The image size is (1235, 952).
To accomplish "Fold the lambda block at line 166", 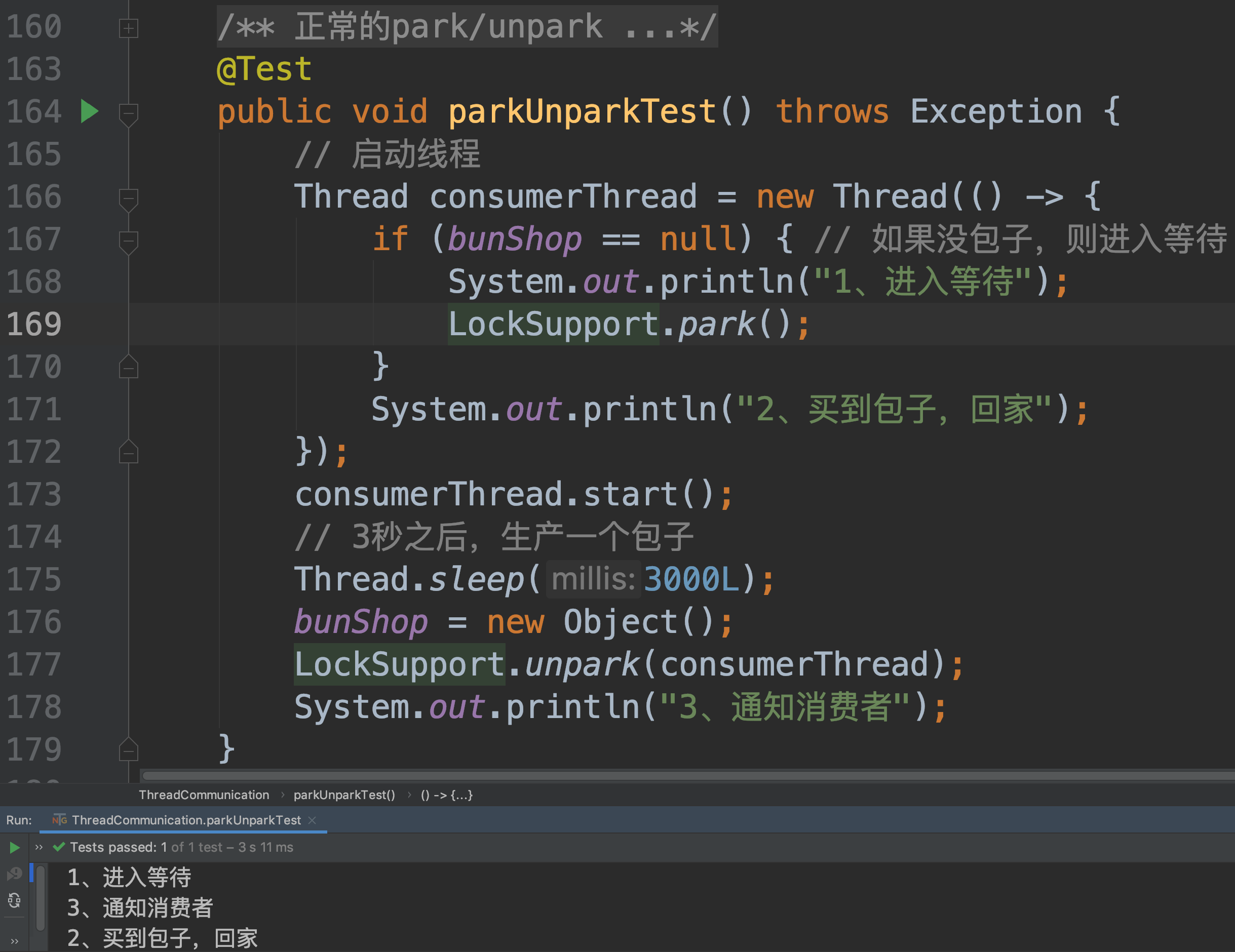I will pyautogui.click(x=129, y=199).
